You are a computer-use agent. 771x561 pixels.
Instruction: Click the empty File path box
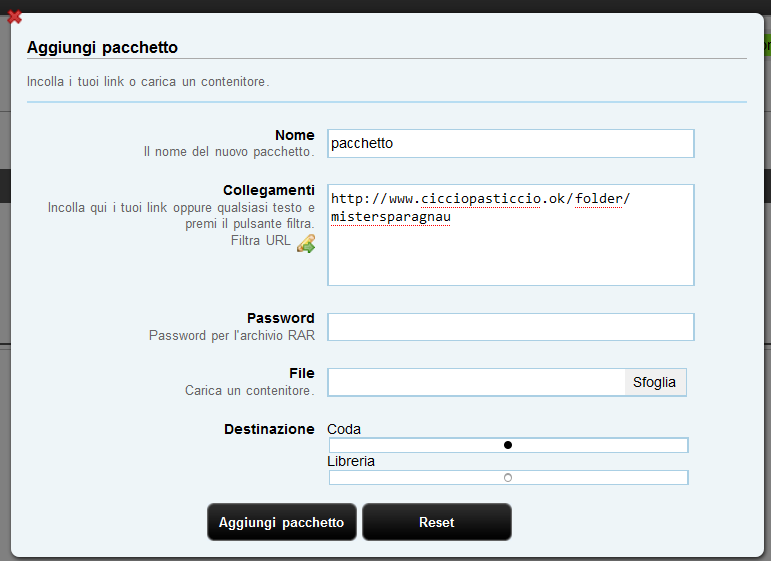point(476,382)
